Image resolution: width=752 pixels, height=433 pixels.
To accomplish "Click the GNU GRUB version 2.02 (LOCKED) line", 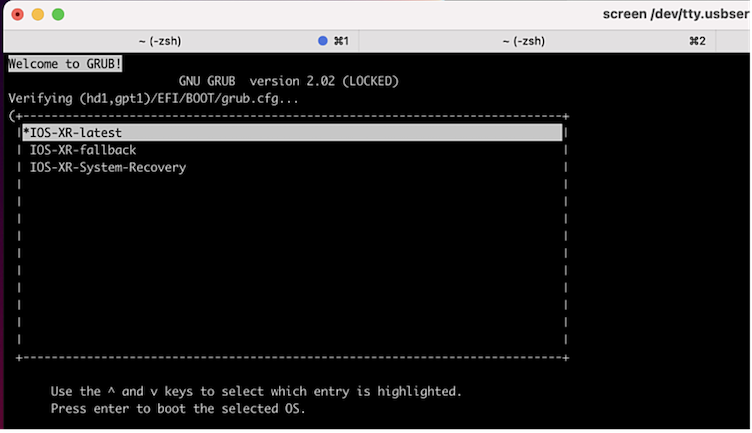I will click(289, 81).
